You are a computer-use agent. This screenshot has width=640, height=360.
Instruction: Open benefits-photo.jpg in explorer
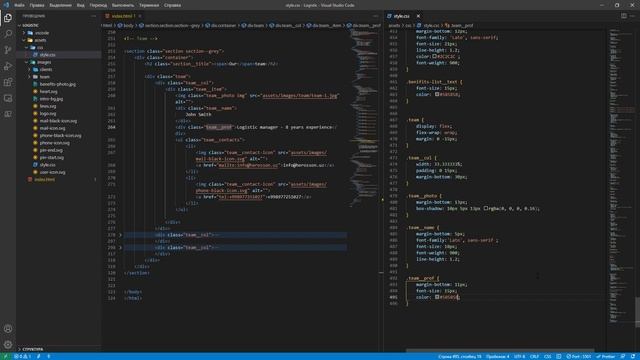(58, 84)
